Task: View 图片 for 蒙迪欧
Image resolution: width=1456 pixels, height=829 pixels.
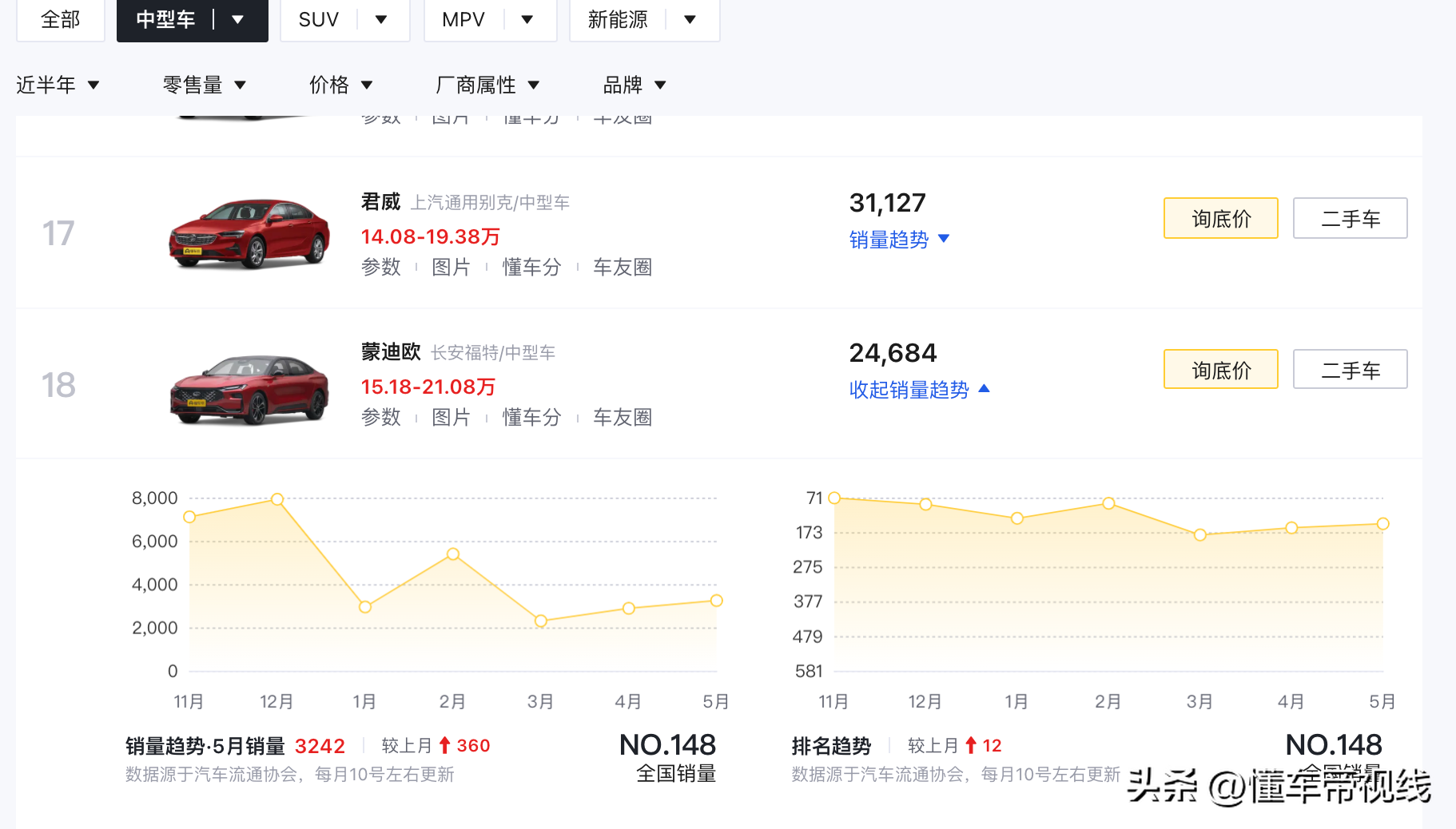Action: 451,417
